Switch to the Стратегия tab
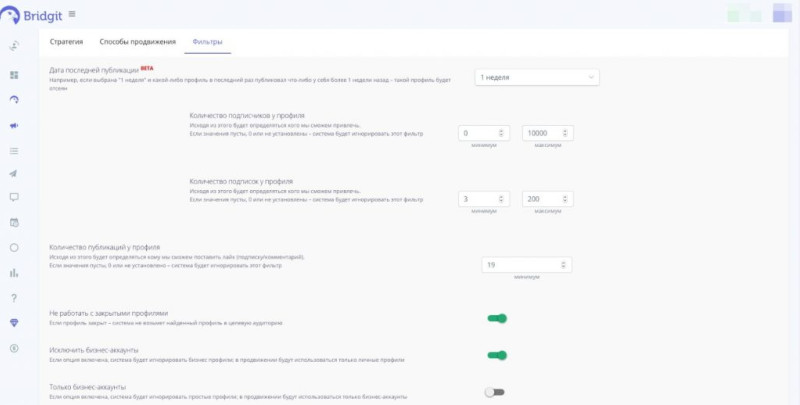Image resolution: width=800 pixels, height=405 pixels. point(66,42)
